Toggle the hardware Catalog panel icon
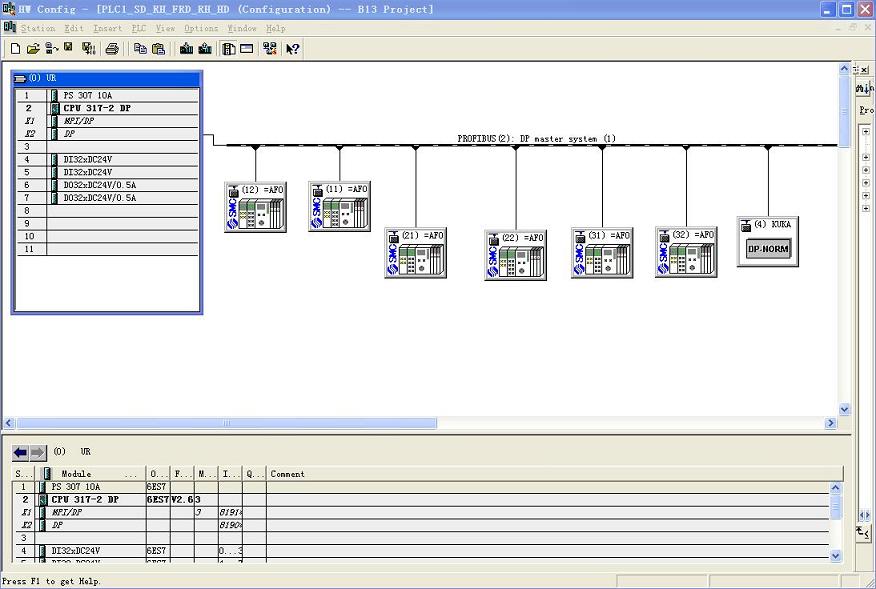This screenshot has height=589, width=876. 229,48
